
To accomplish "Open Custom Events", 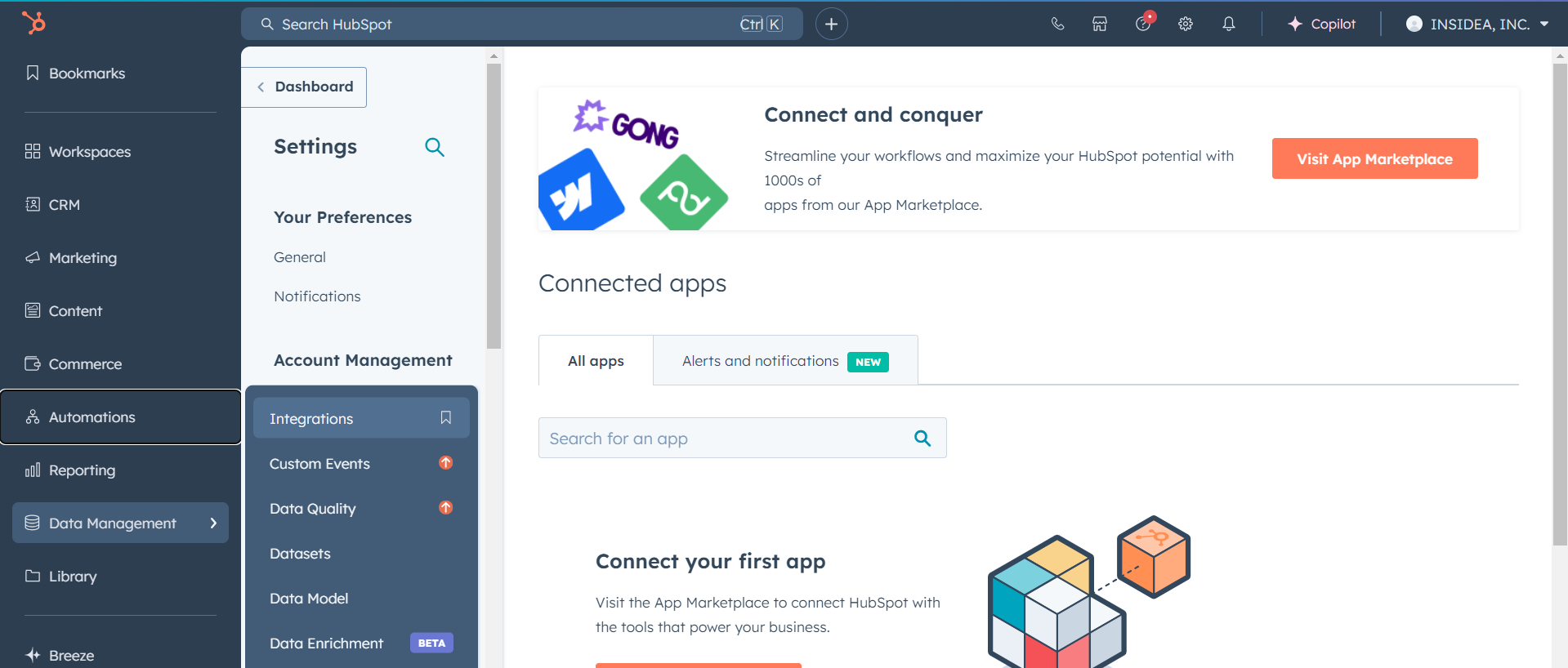I will [x=319, y=464].
